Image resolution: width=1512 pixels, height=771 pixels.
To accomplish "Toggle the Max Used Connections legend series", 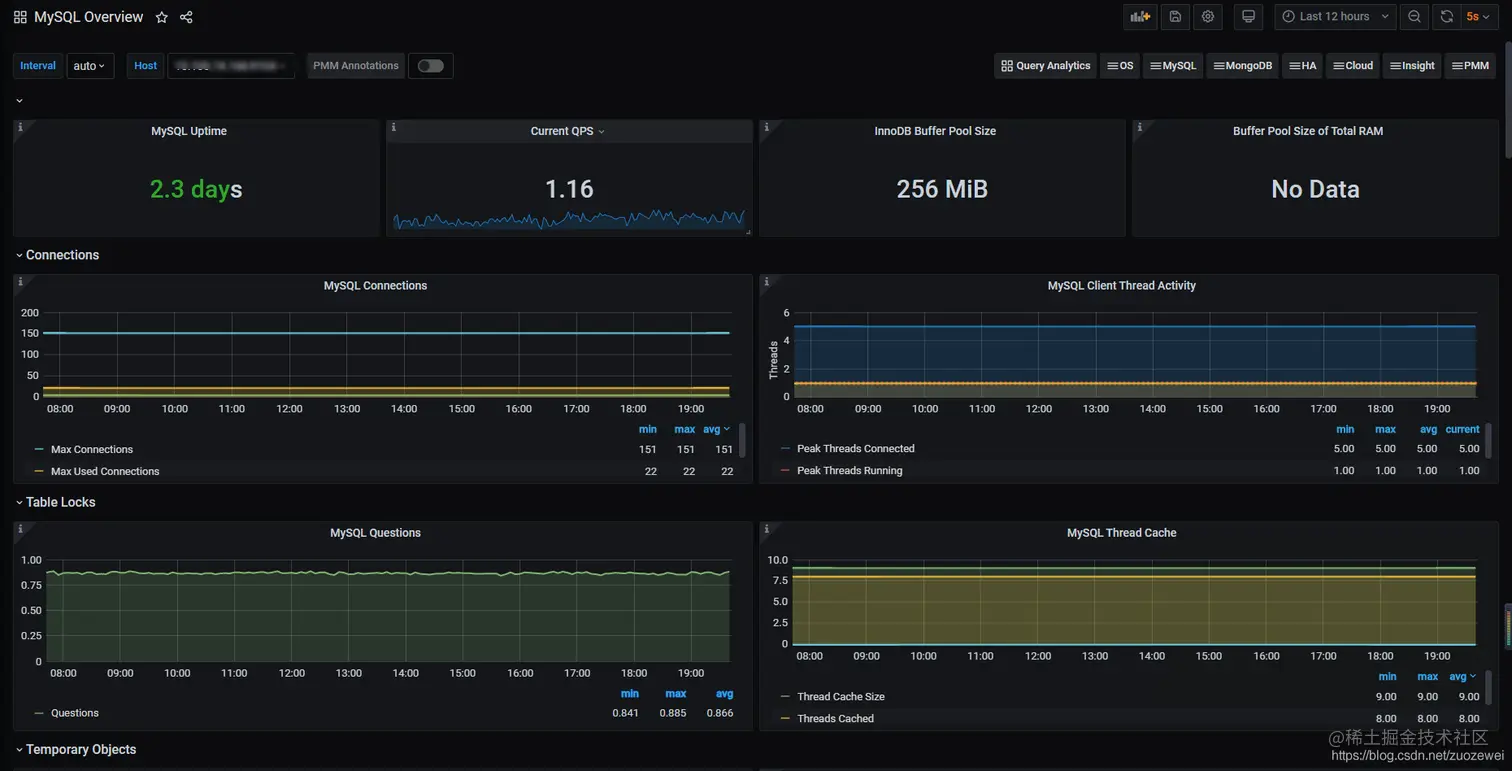I will pyautogui.click(x=105, y=472).
